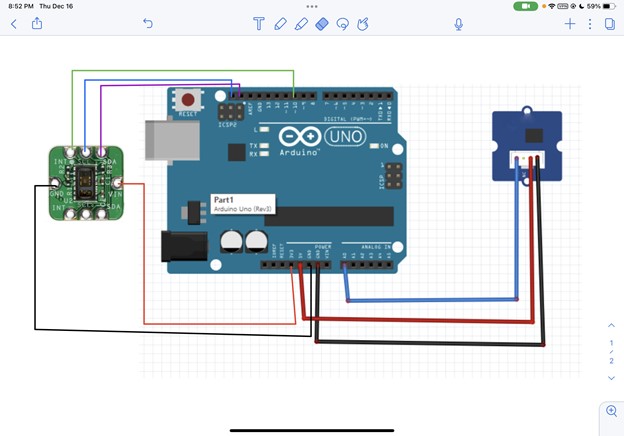Toggle the Eraser tool
624x436 pixels.
pos(321,23)
